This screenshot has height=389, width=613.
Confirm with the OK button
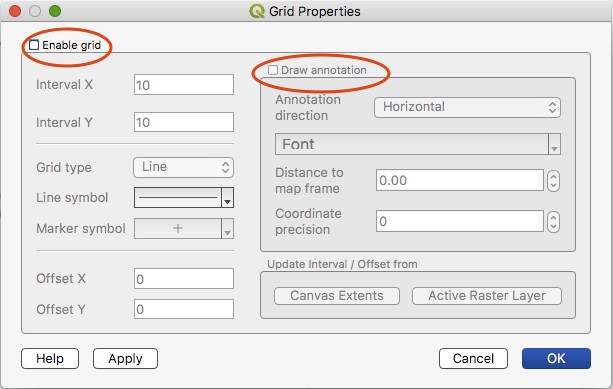click(556, 359)
